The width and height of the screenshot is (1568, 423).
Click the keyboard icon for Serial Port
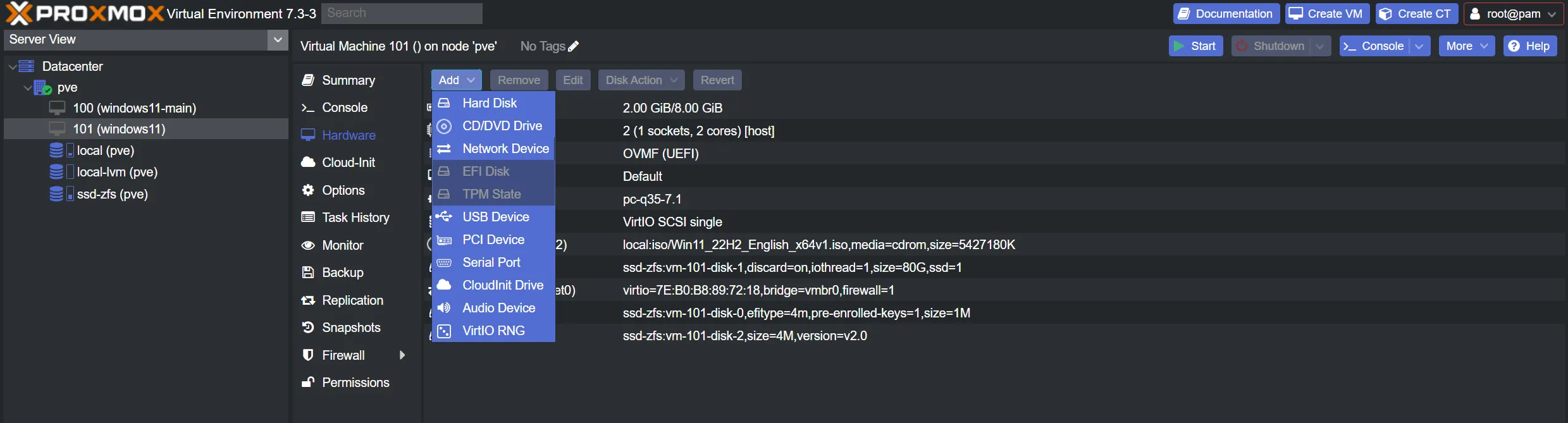[444, 262]
